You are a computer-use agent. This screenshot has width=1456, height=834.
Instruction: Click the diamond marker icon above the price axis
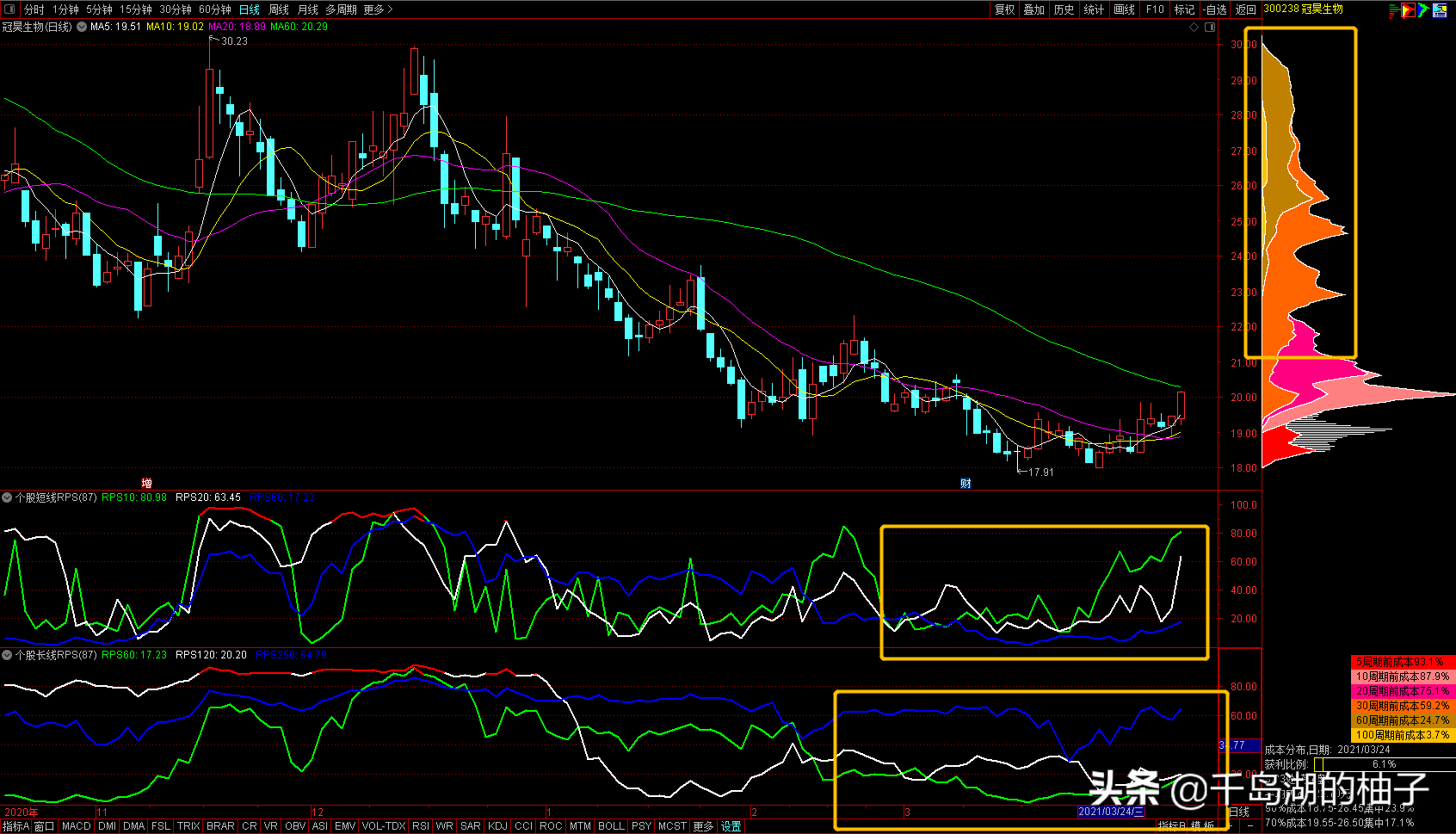pos(1194,28)
